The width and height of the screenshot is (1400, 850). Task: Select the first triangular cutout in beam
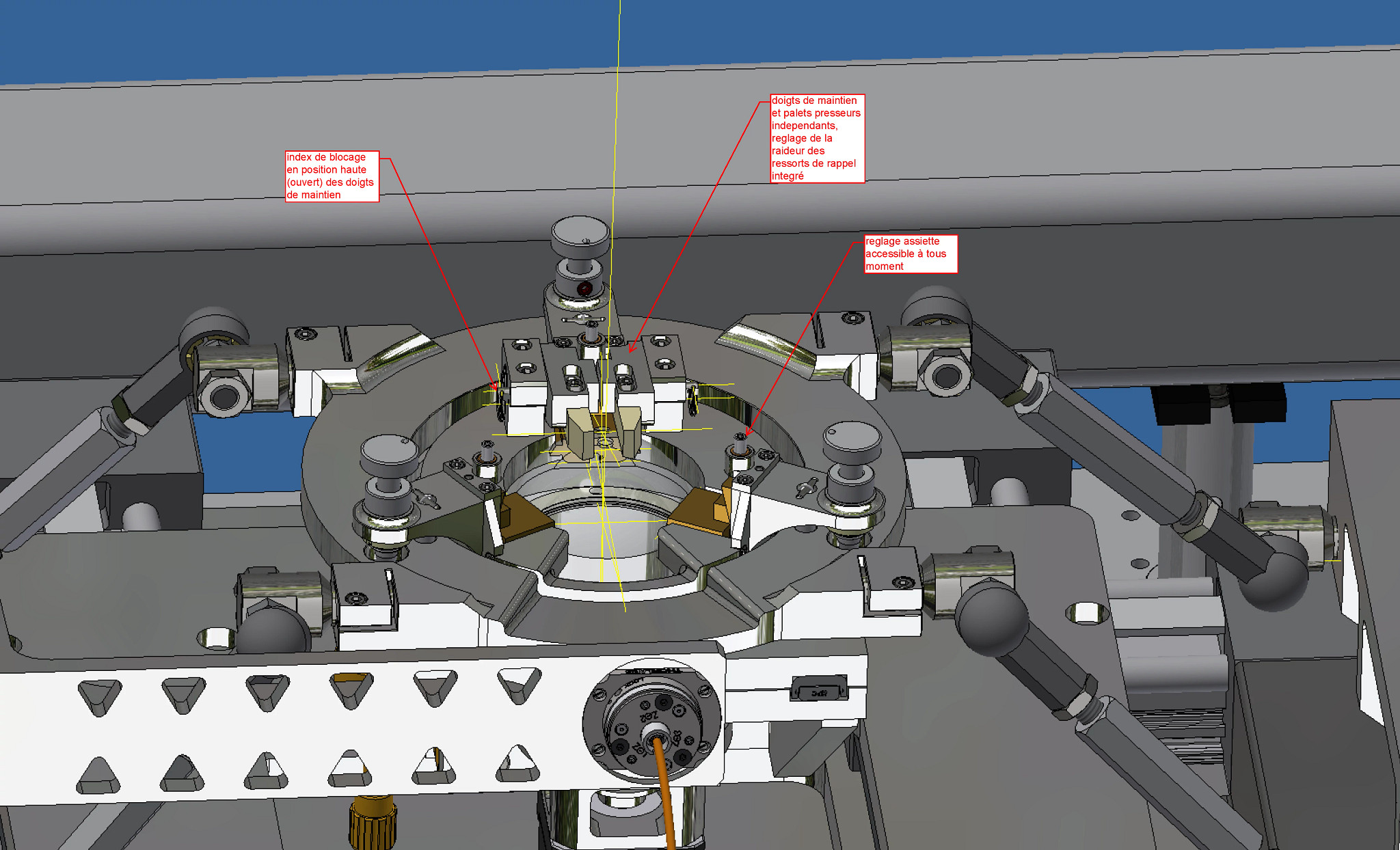(100, 696)
